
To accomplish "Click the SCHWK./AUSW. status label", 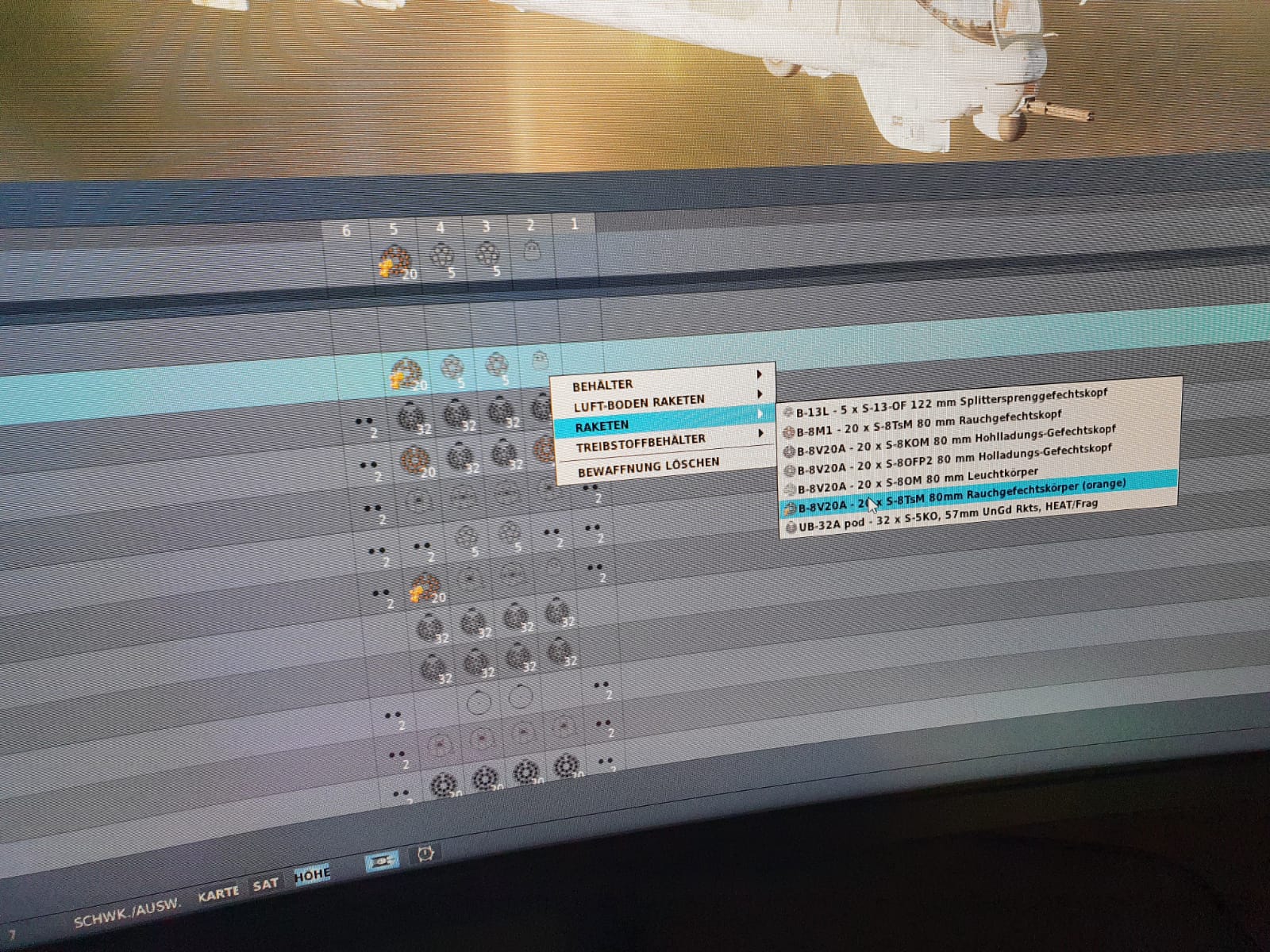I will point(127,913).
